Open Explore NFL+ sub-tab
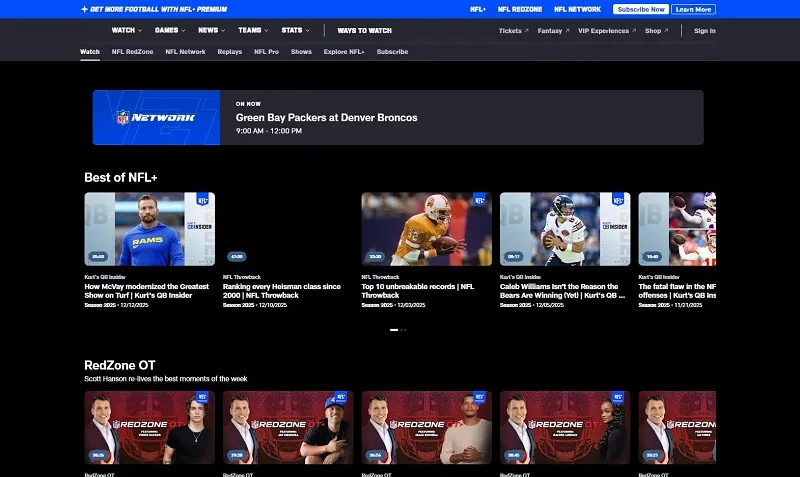The image size is (800, 477). 344,52
